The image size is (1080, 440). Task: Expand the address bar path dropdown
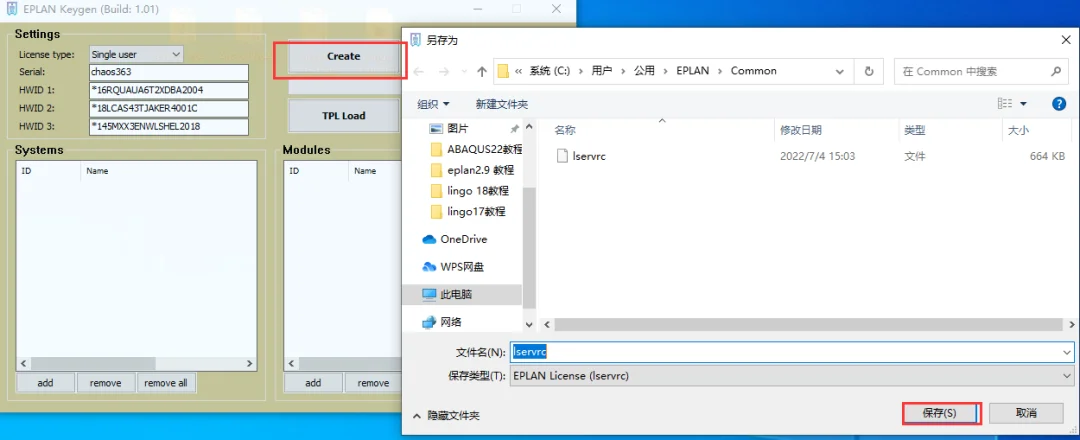pyautogui.click(x=840, y=71)
